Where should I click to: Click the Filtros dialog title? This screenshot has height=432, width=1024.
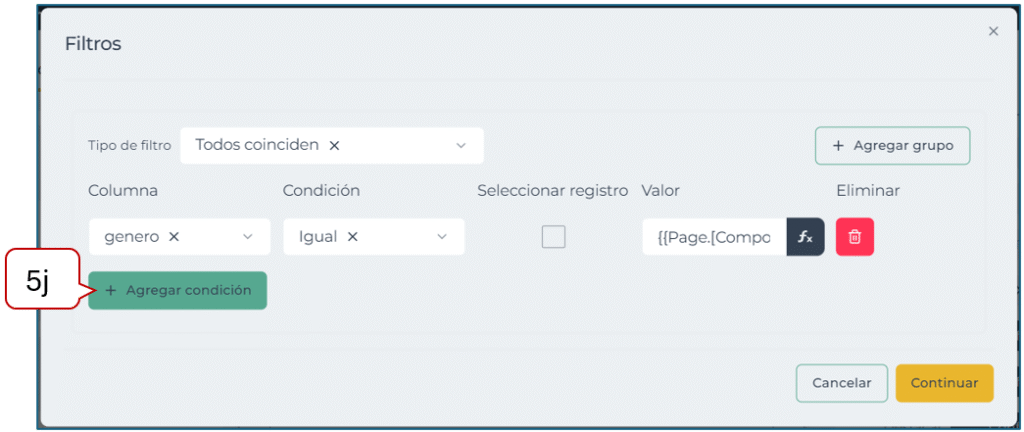point(93,44)
